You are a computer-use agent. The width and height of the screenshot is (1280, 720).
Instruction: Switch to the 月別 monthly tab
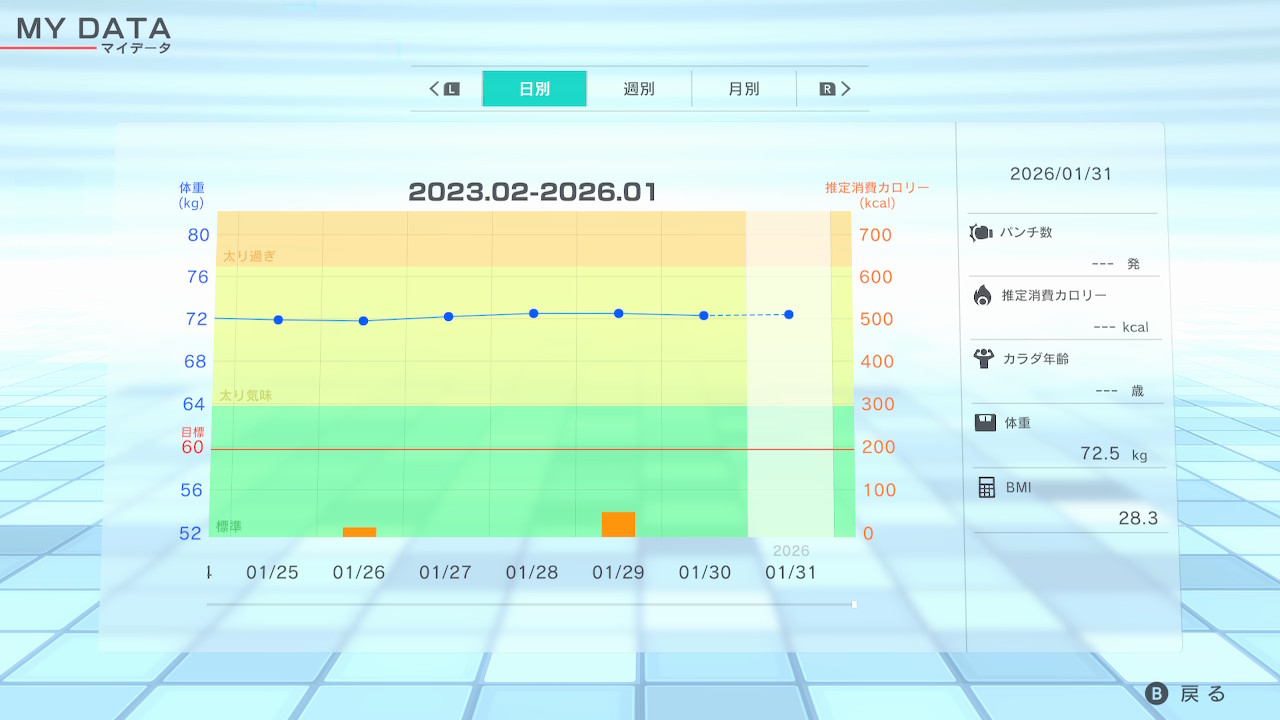(743, 89)
